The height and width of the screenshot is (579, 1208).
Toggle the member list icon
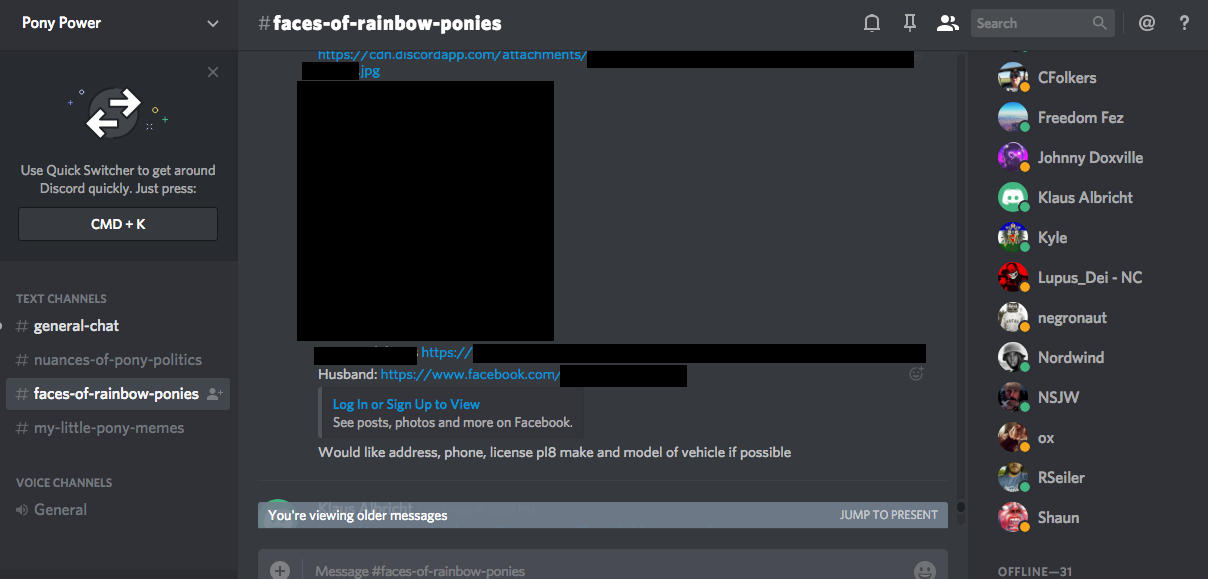pos(947,23)
